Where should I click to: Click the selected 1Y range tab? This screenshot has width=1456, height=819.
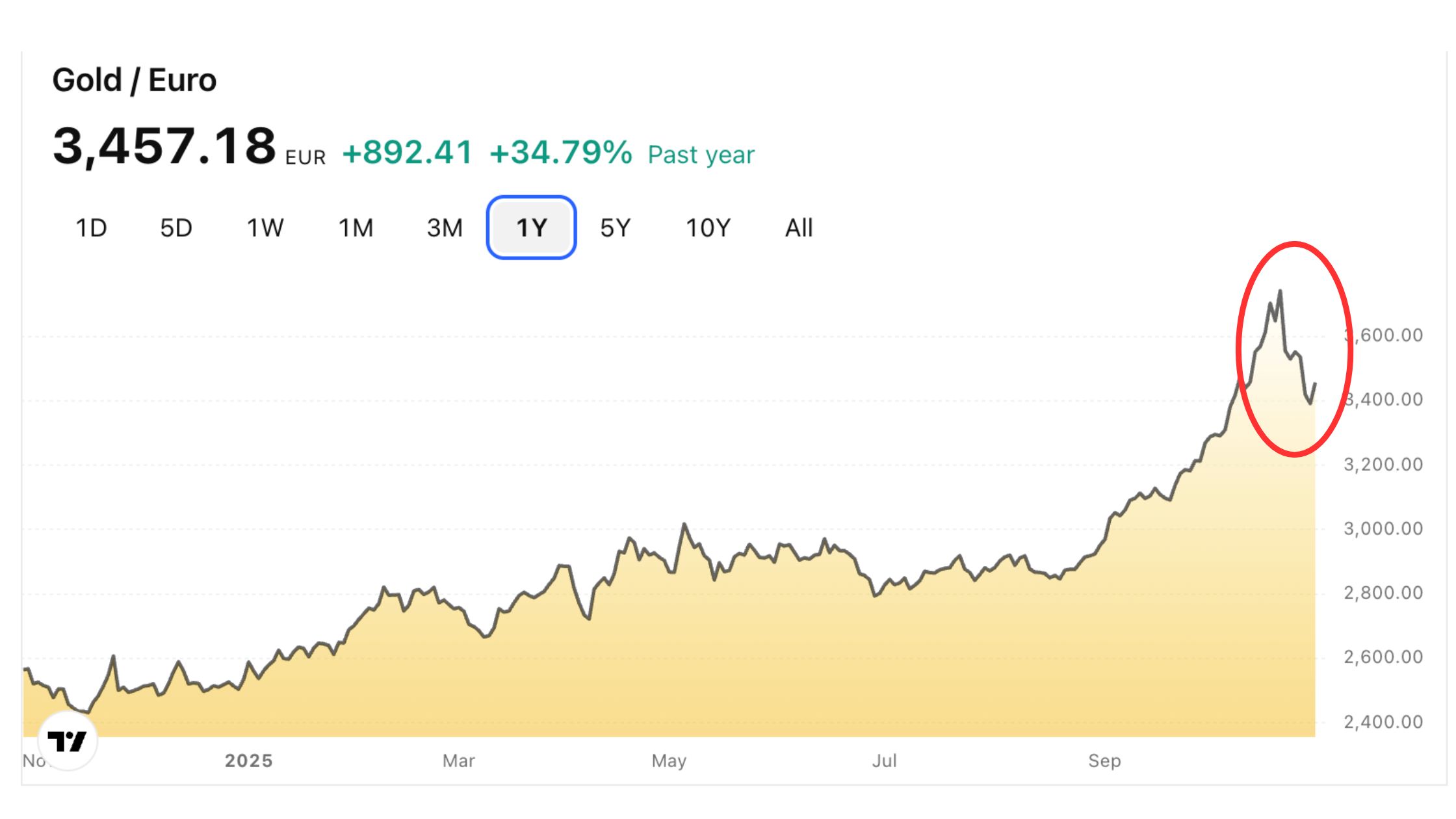coord(531,228)
